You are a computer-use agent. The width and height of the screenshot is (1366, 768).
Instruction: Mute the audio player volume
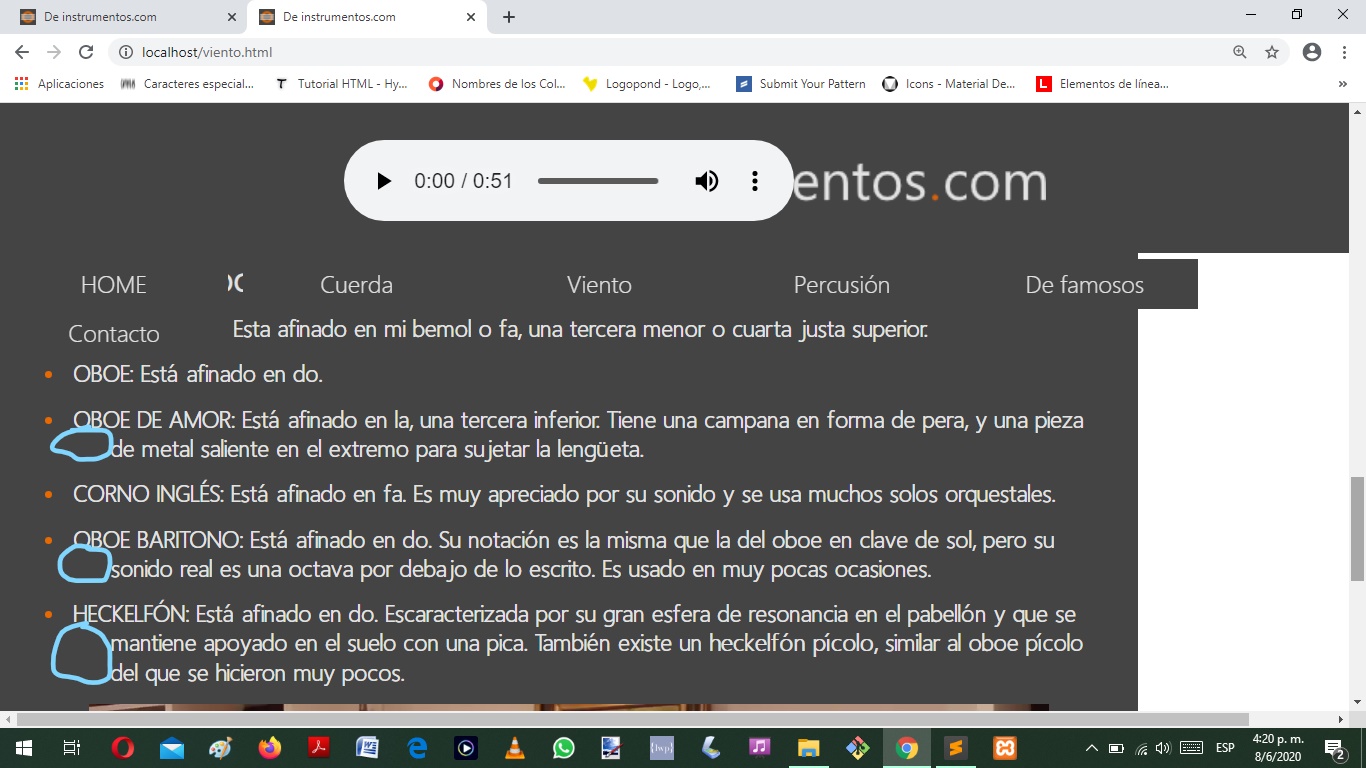(x=707, y=181)
